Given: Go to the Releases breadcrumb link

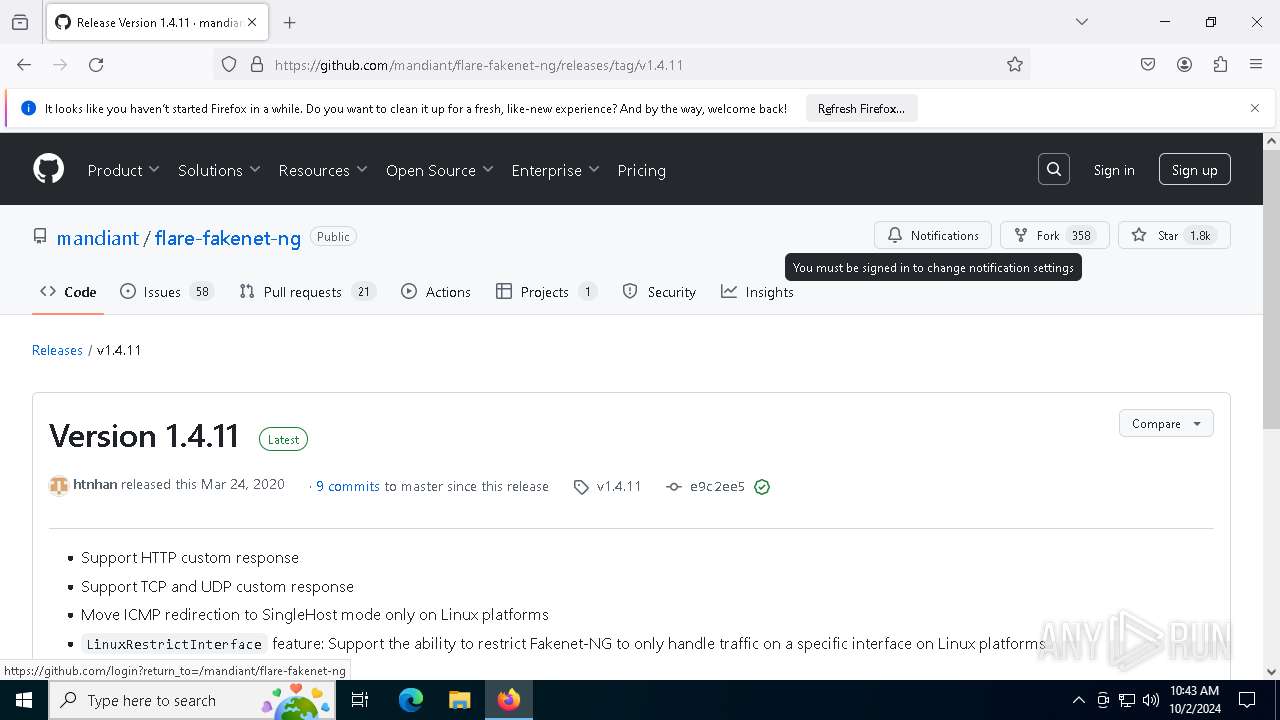Looking at the screenshot, I should tap(57, 350).
